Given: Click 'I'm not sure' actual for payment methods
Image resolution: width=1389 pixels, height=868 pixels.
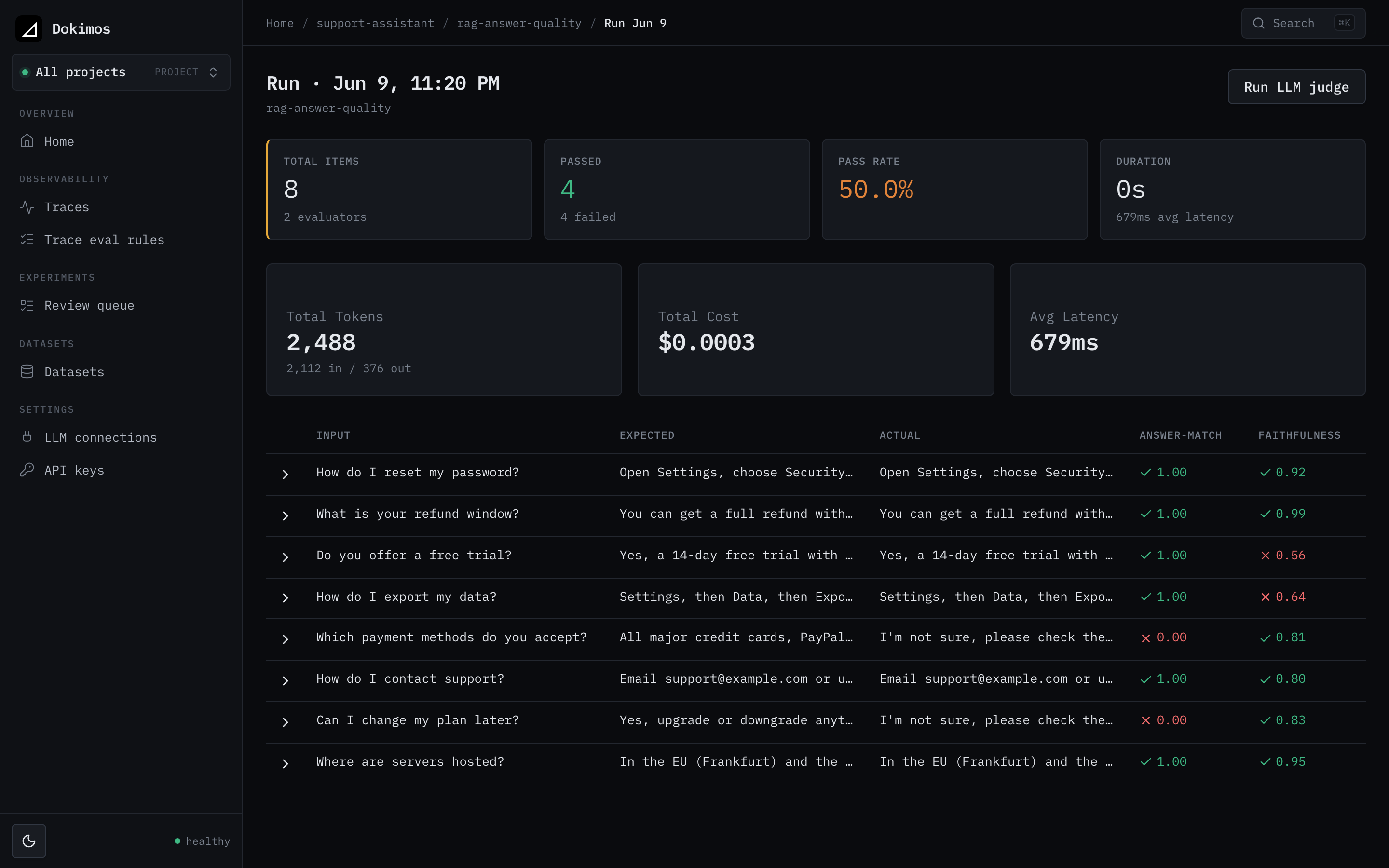Looking at the screenshot, I should tap(996, 637).
